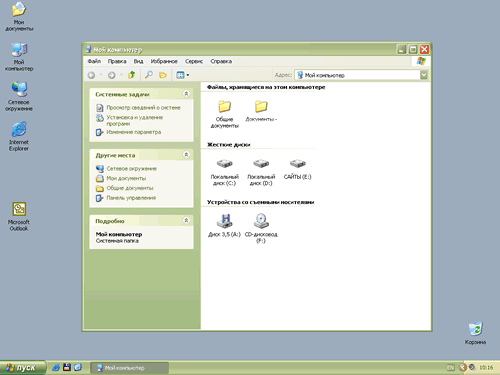Viewport: 500px width, 375px height.
Task: Click Просмотр сведений о системе link
Action: click(143, 108)
